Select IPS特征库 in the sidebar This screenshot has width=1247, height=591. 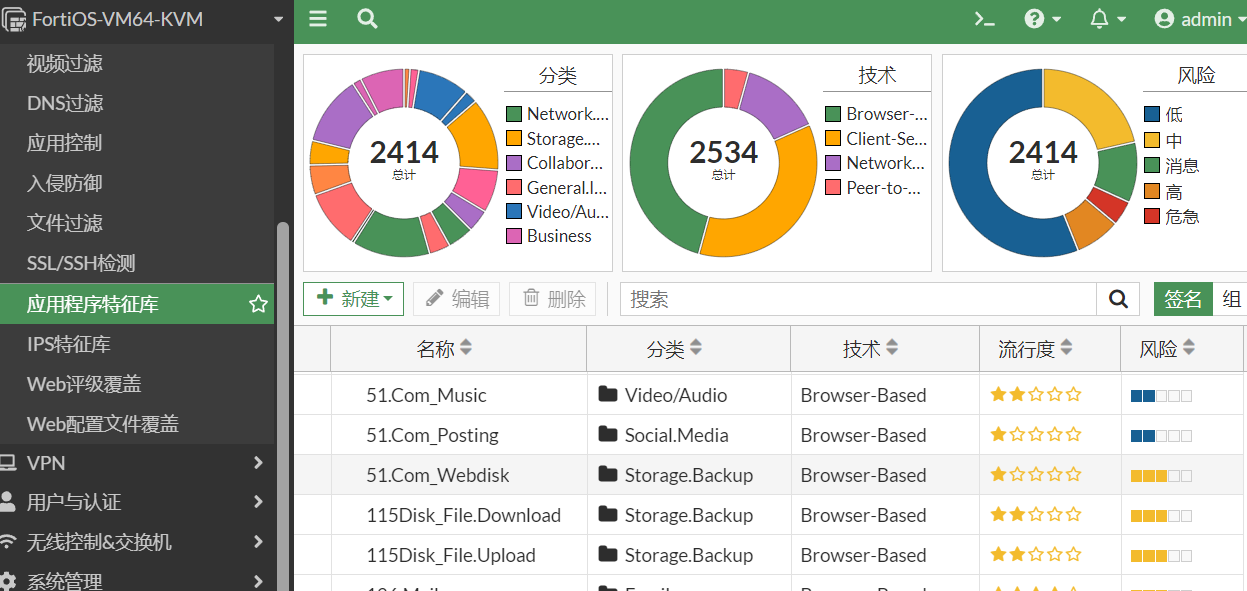pos(69,344)
